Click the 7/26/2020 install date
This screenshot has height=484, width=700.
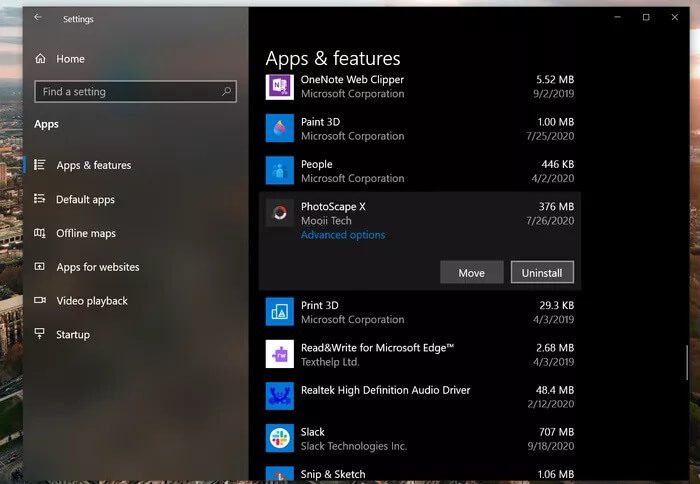[550, 221]
